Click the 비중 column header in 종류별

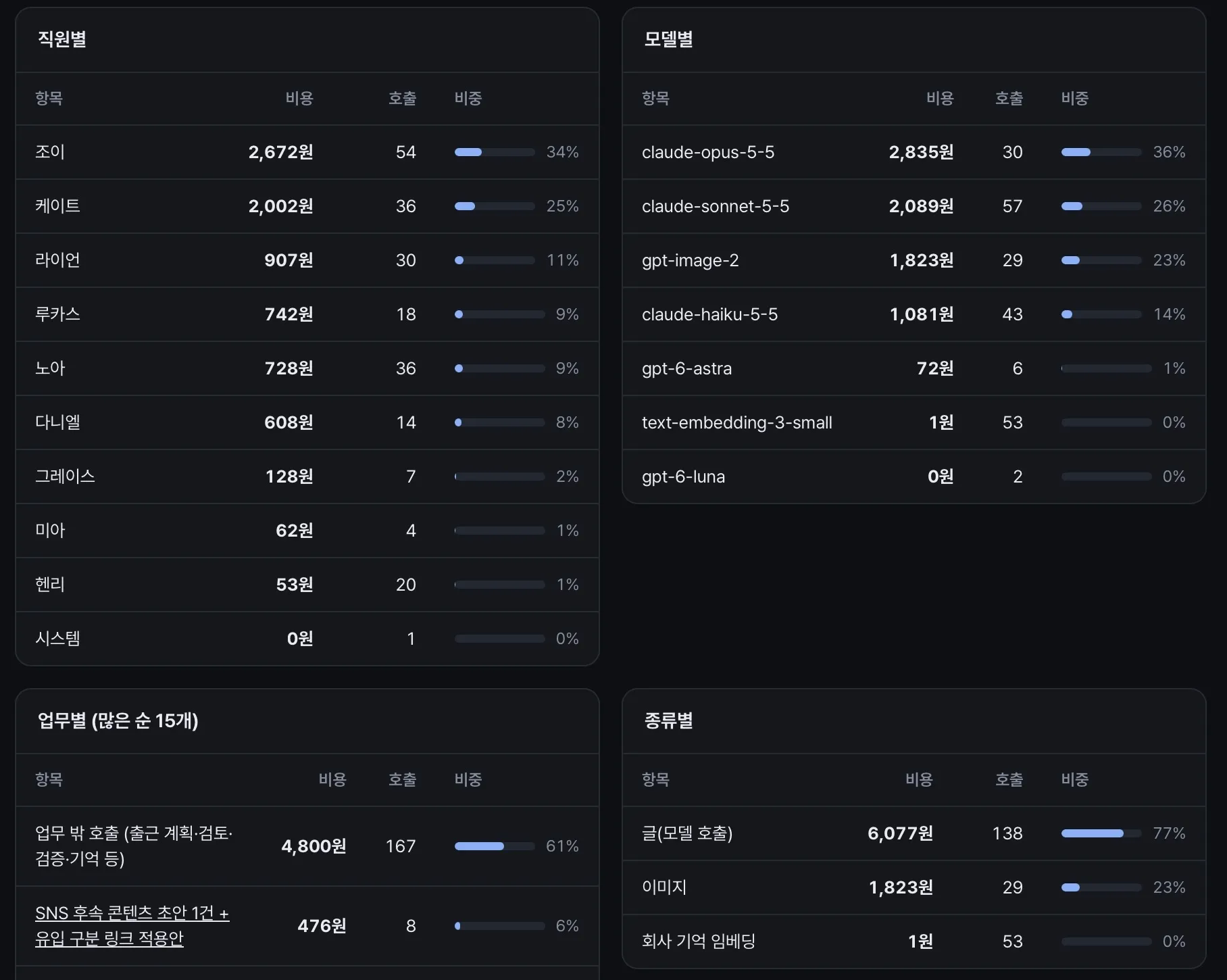(x=1075, y=780)
